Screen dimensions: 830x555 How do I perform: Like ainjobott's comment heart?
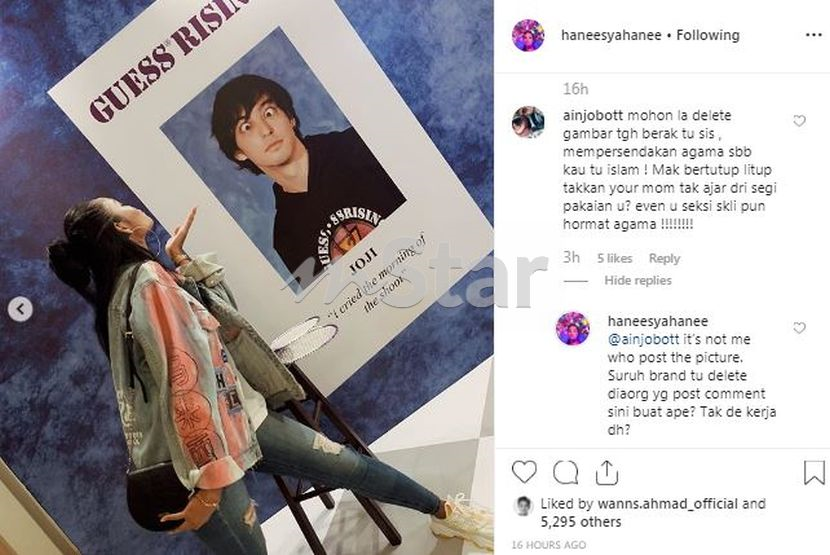point(799,121)
